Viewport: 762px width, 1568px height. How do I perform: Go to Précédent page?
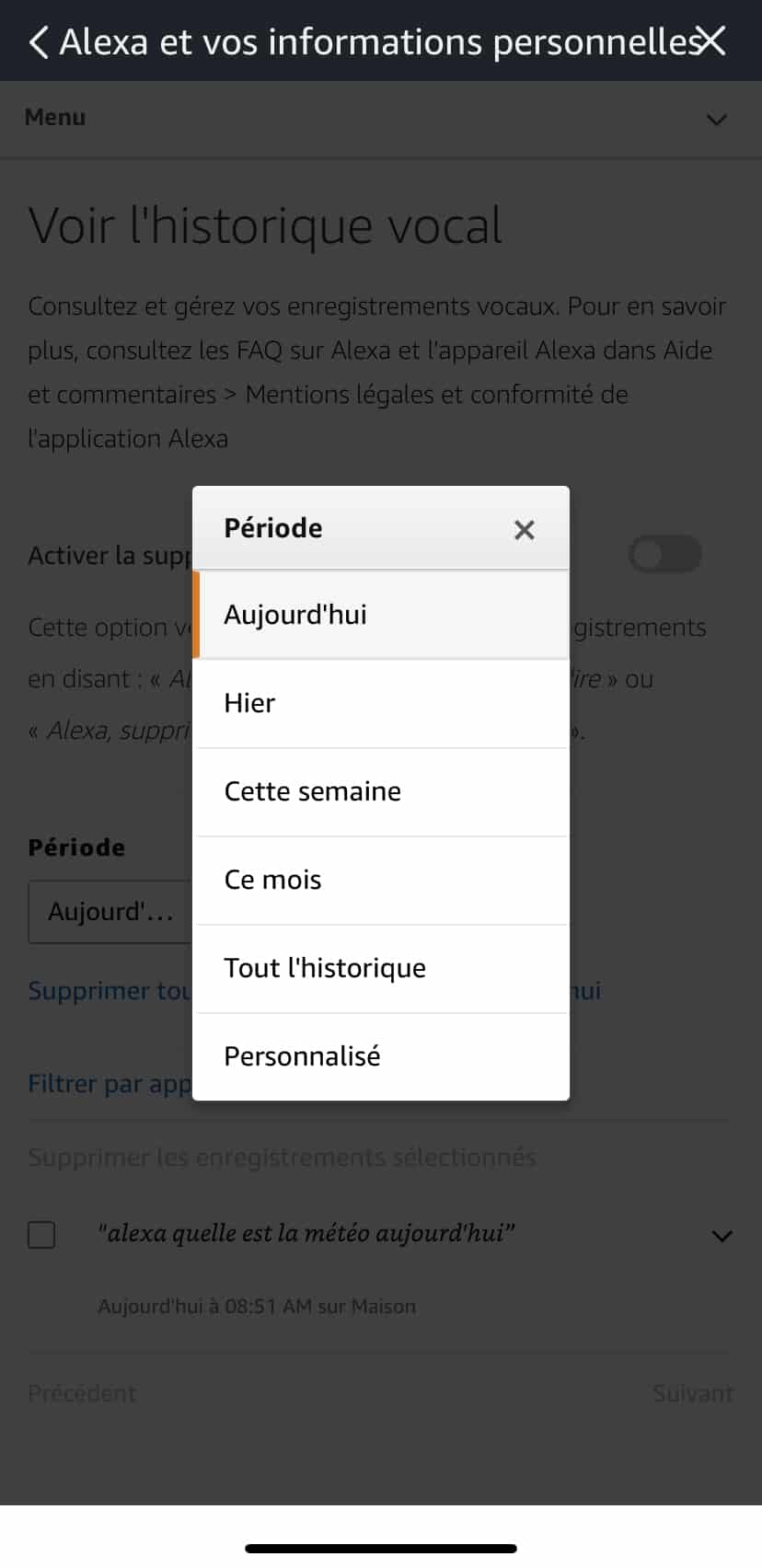(82, 1394)
